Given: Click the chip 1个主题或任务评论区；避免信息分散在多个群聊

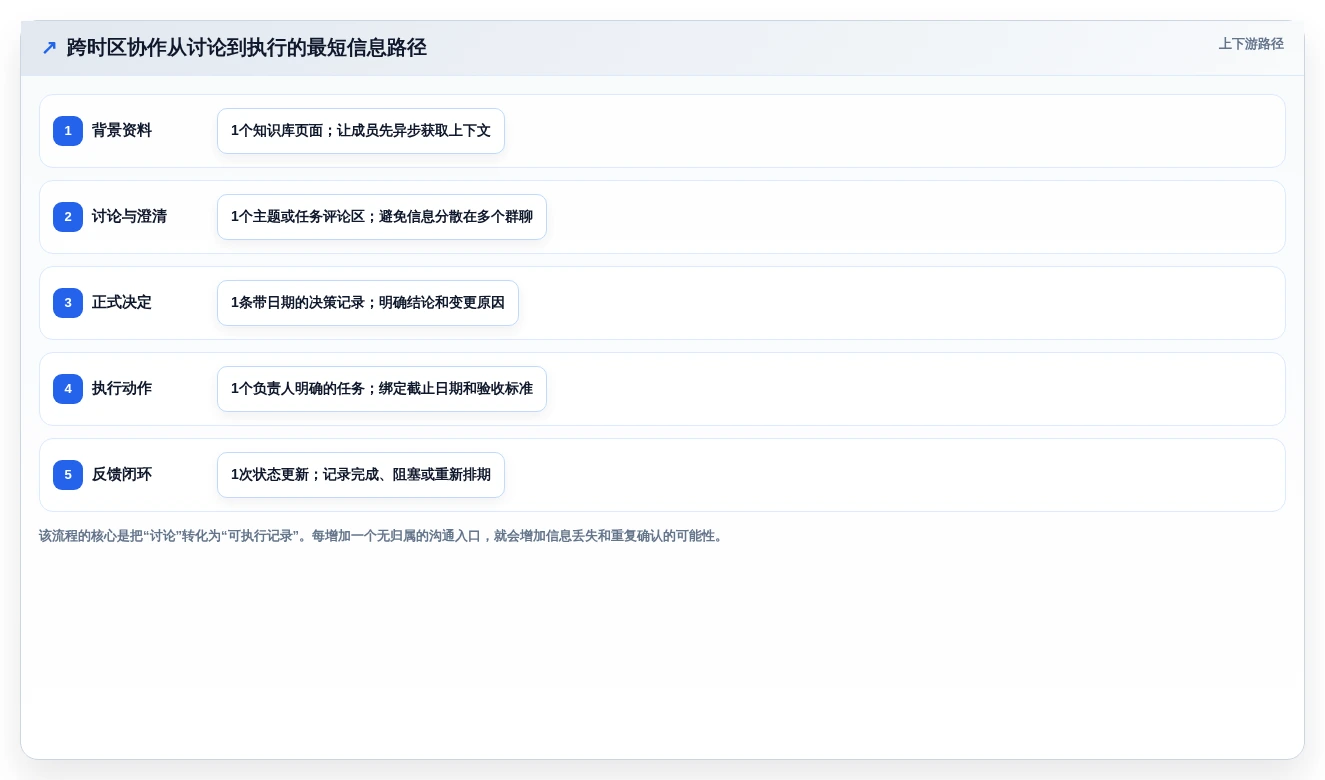Looking at the screenshot, I should [382, 217].
